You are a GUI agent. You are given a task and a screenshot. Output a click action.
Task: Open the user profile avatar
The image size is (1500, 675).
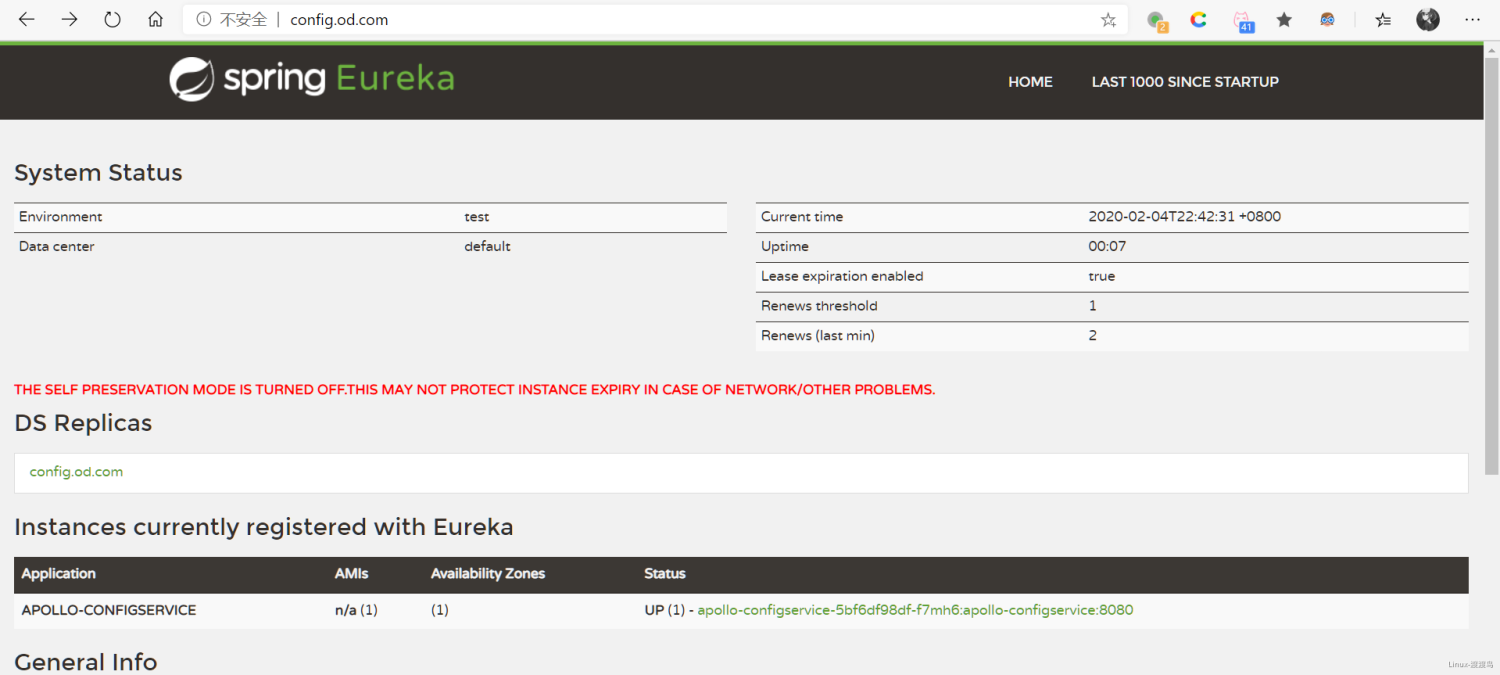1428,20
